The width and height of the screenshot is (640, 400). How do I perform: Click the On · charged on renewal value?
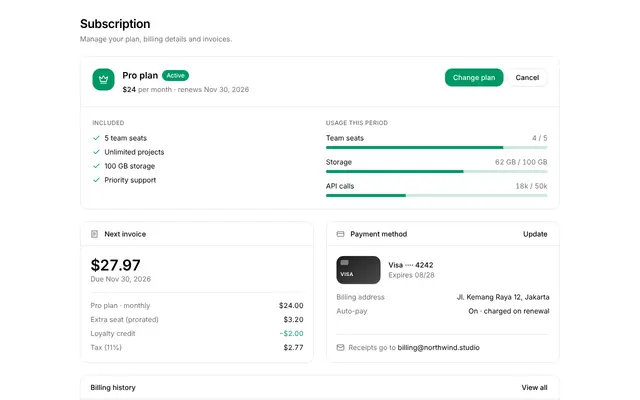pos(509,311)
